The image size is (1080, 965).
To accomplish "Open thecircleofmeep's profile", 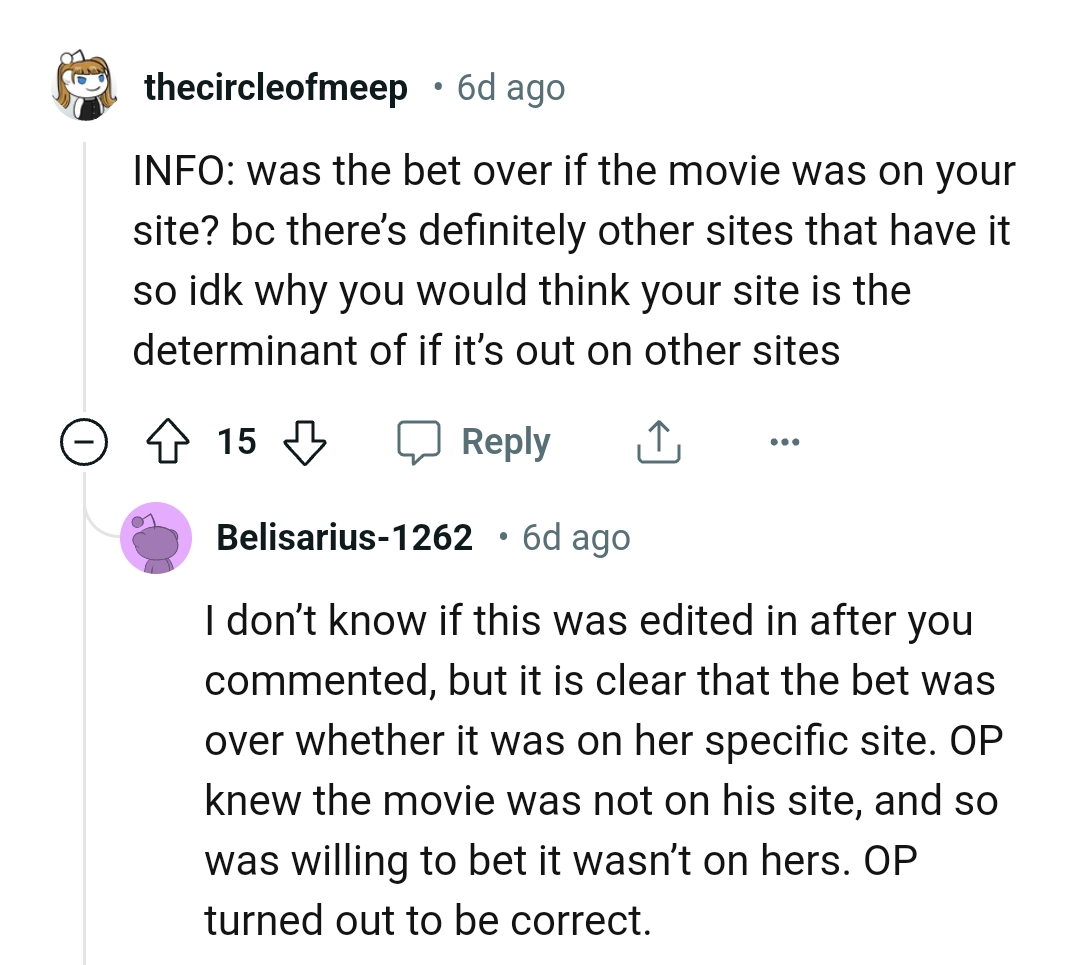I will (x=275, y=87).
